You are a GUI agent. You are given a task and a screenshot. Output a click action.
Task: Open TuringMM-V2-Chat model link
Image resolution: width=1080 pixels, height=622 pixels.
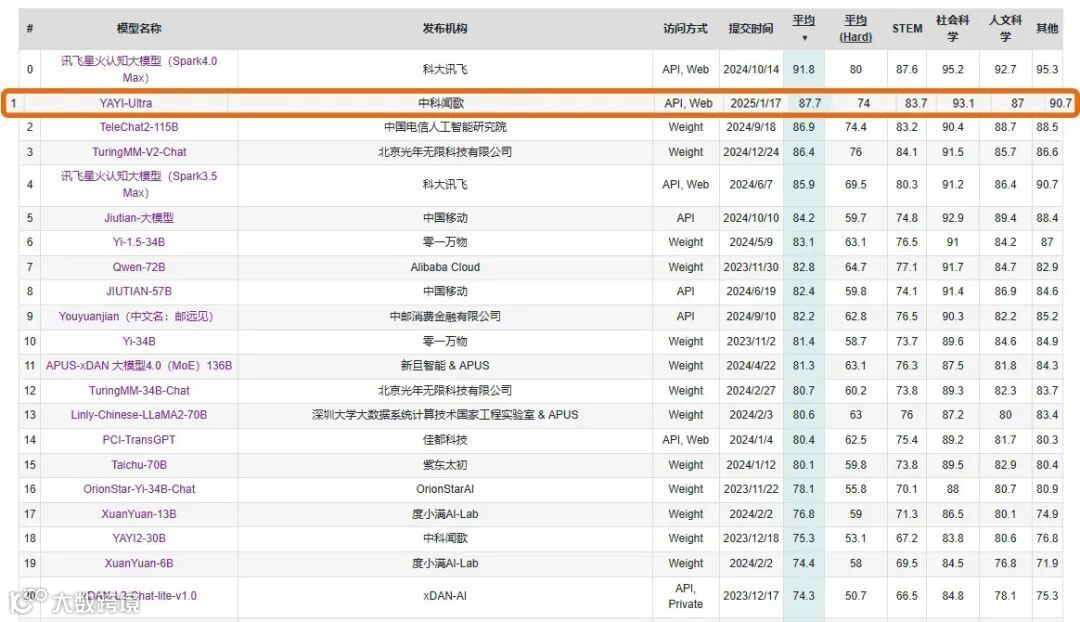tap(139, 152)
